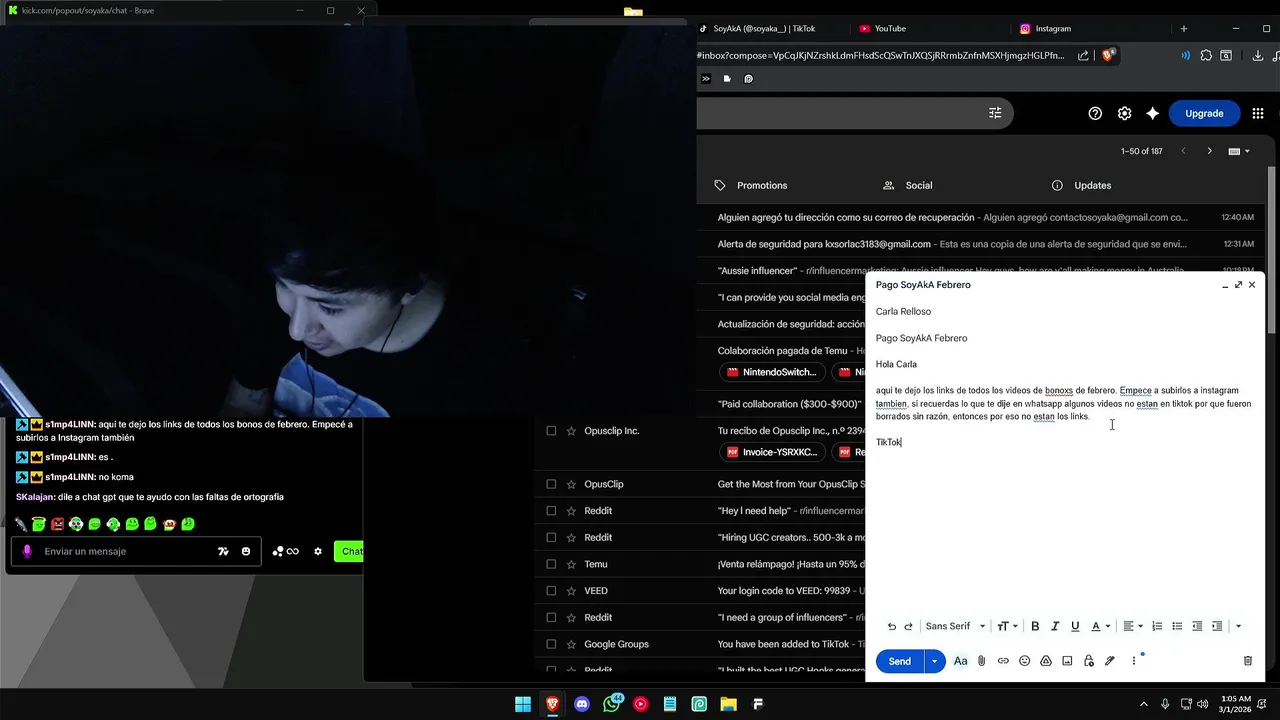Click green Chat send button
This screenshot has width=1280, height=720.
tap(349, 551)
